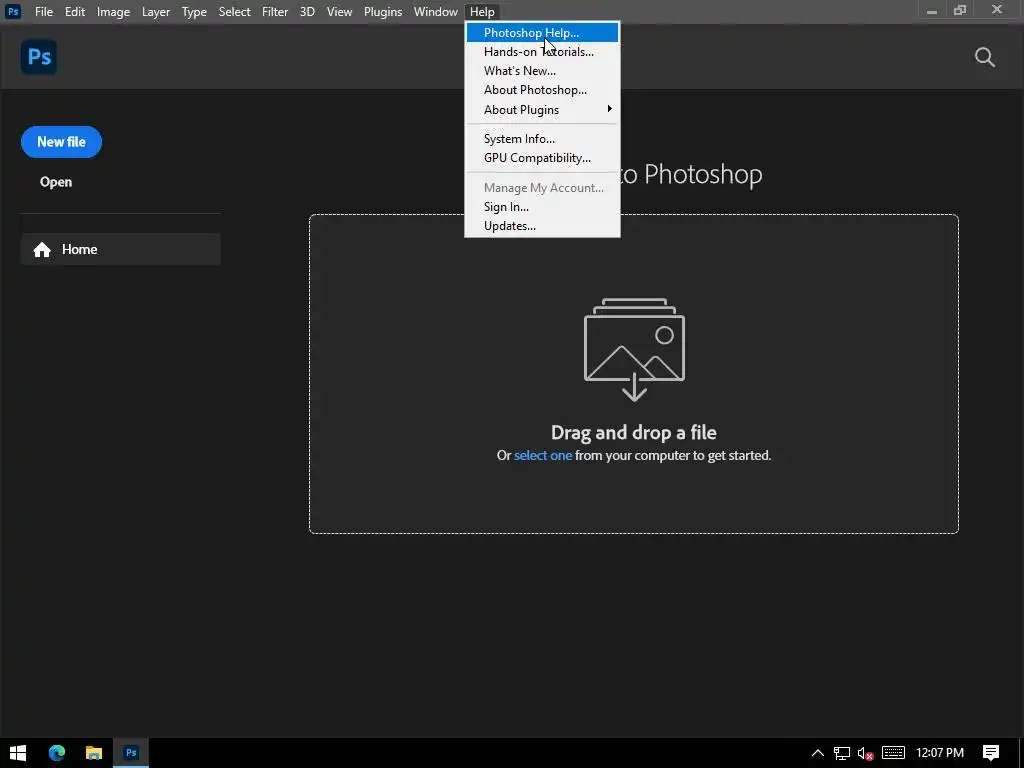Choose About Photoshop... menu item

pos(542,89)
